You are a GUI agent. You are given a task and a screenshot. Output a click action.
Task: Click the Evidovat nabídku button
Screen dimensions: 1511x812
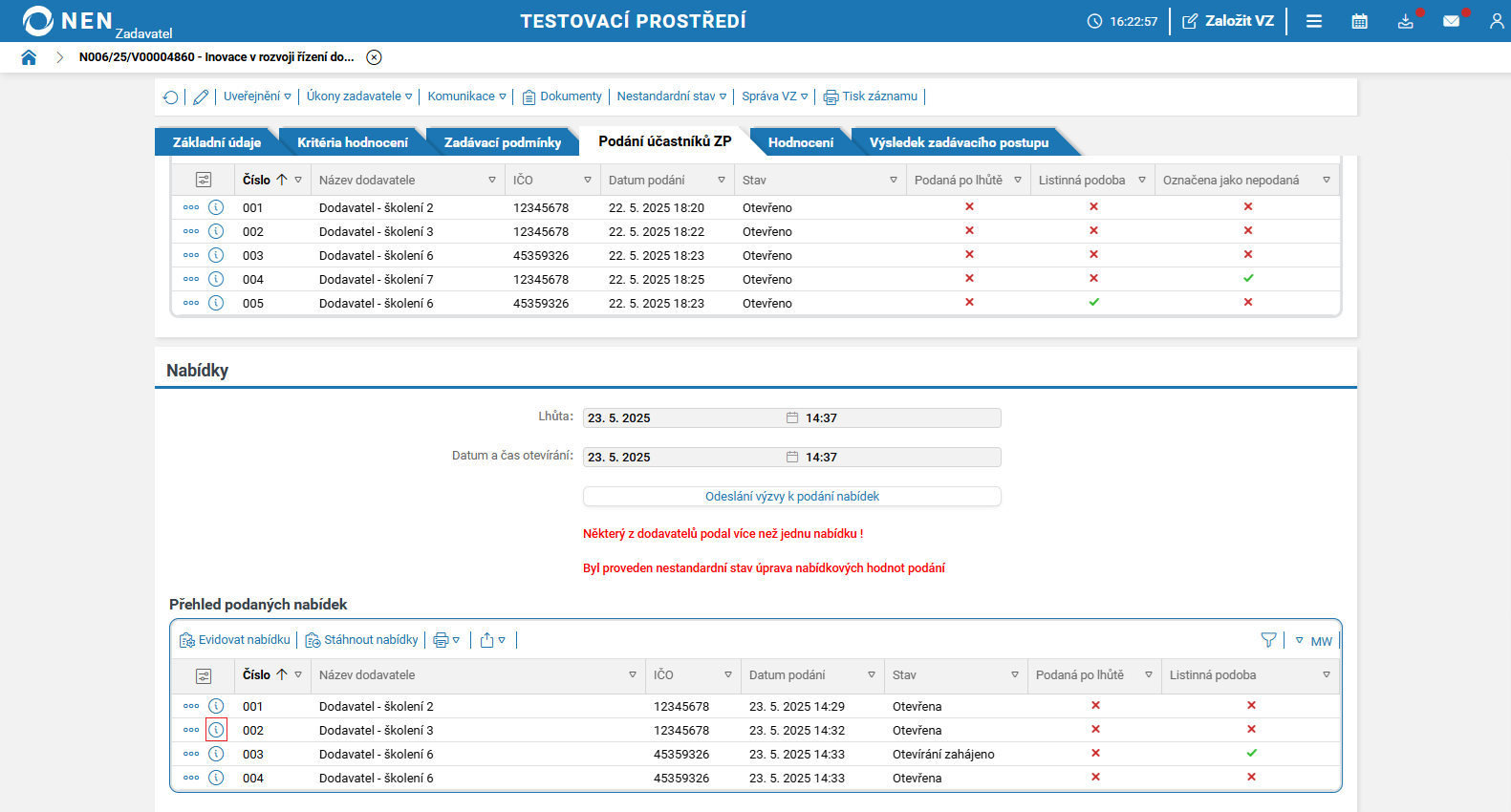pyautogui.click(x=235, y=640)
